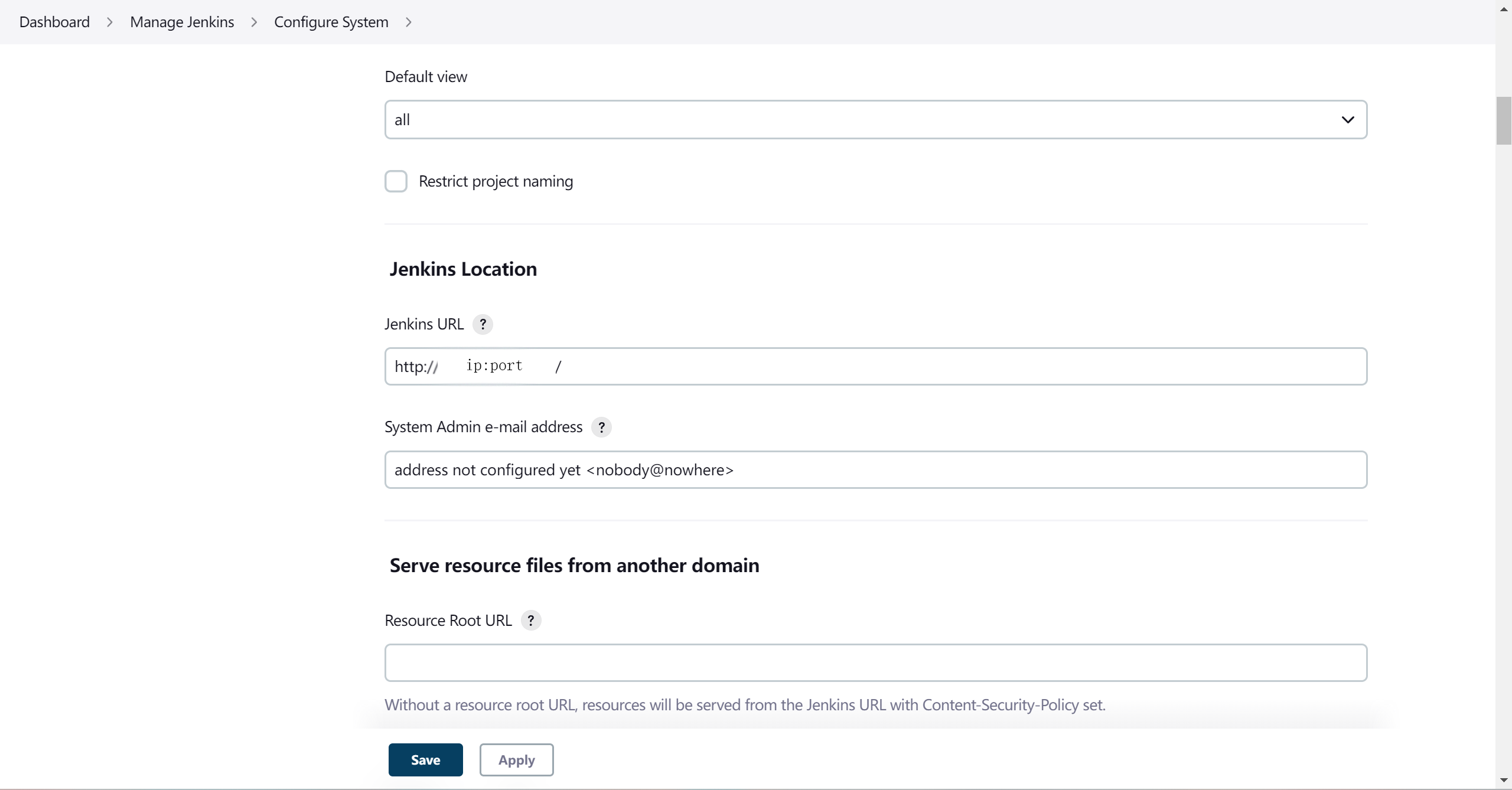Focus the Resource Root URL field
Screen dimensions: 1512x790
coord(875,663)
